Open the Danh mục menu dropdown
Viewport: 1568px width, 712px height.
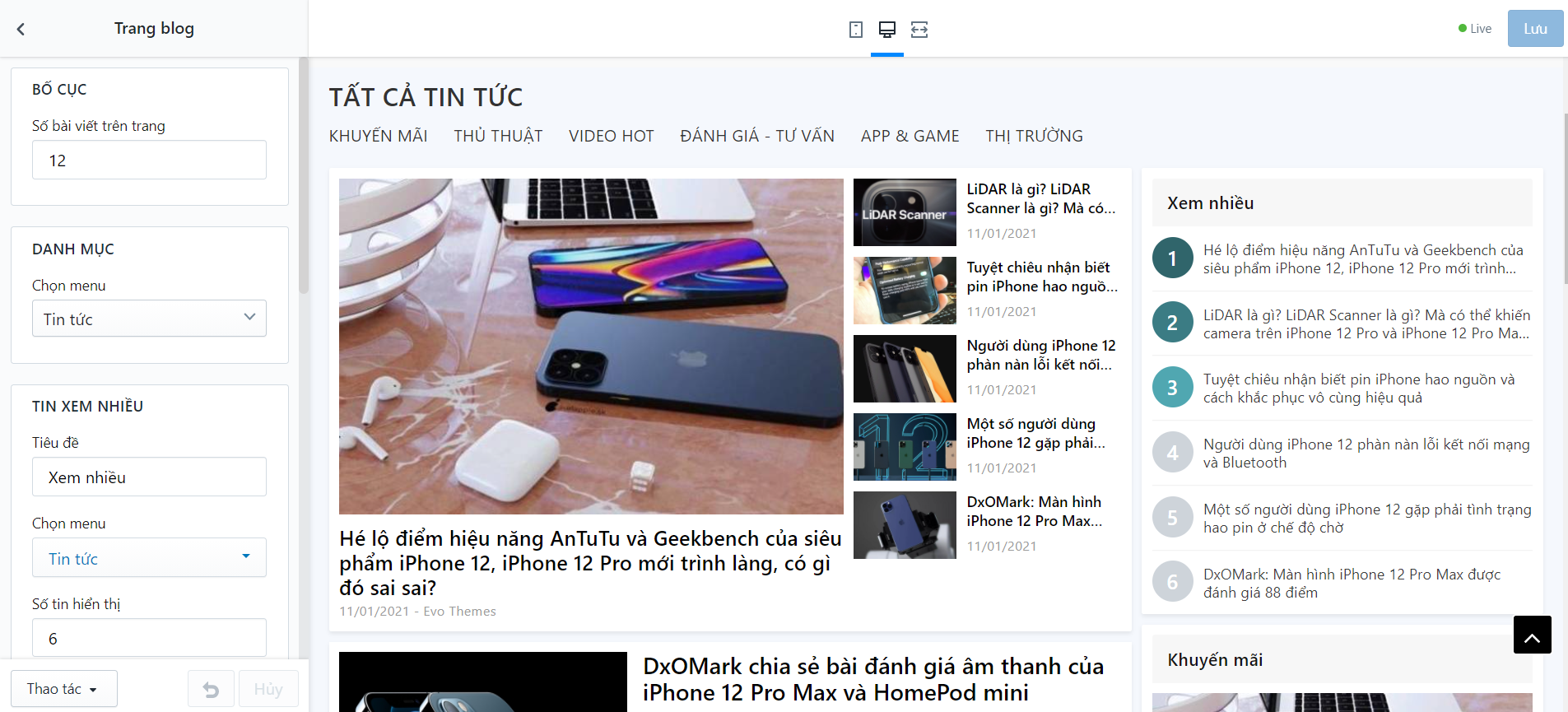pos(149,319)
